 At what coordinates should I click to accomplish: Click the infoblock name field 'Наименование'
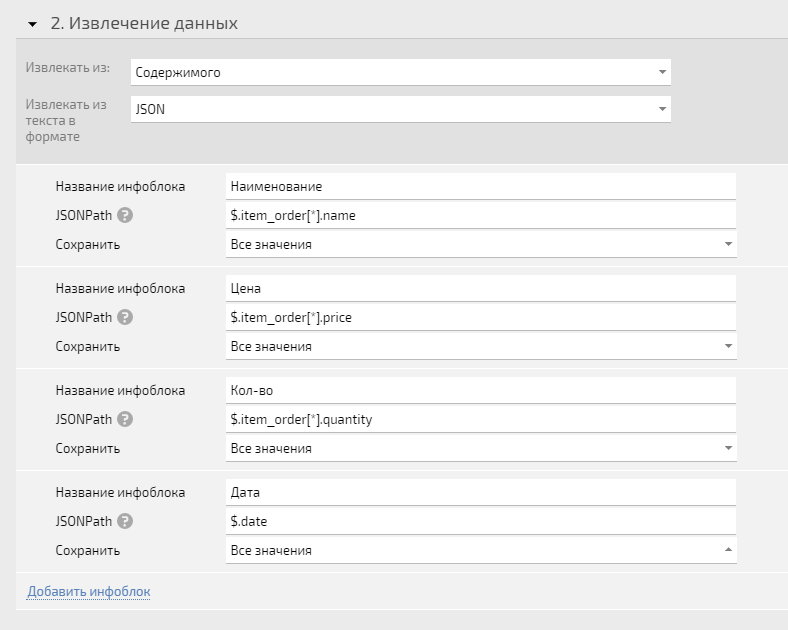[x=481, y=186]
